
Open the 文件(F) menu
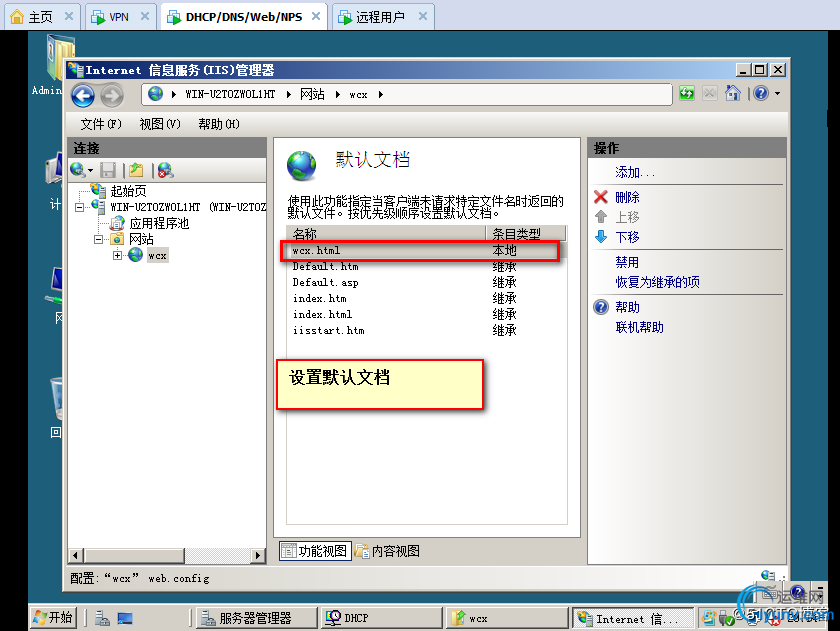101,124
